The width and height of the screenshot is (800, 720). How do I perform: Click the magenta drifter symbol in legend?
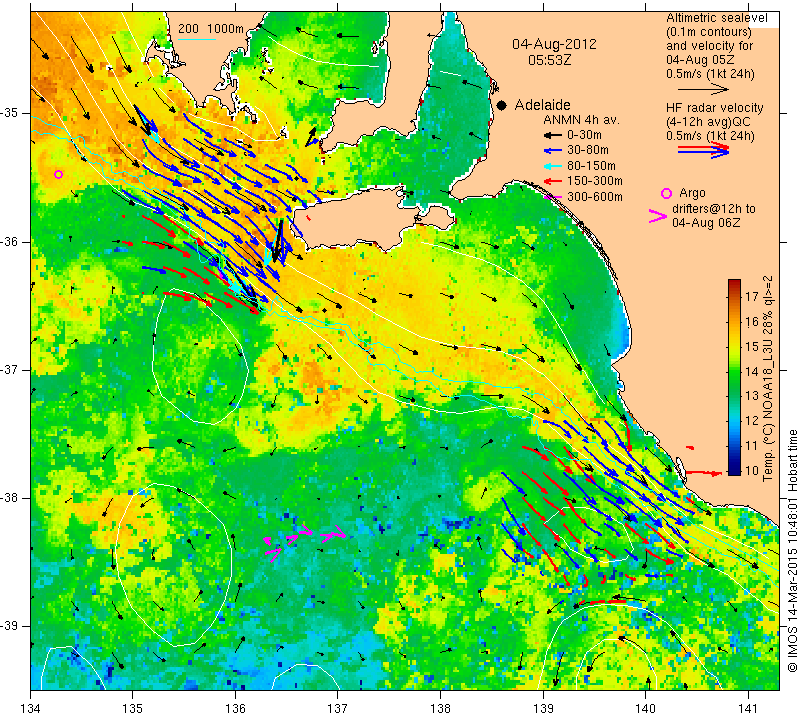[x=657, y=216]
